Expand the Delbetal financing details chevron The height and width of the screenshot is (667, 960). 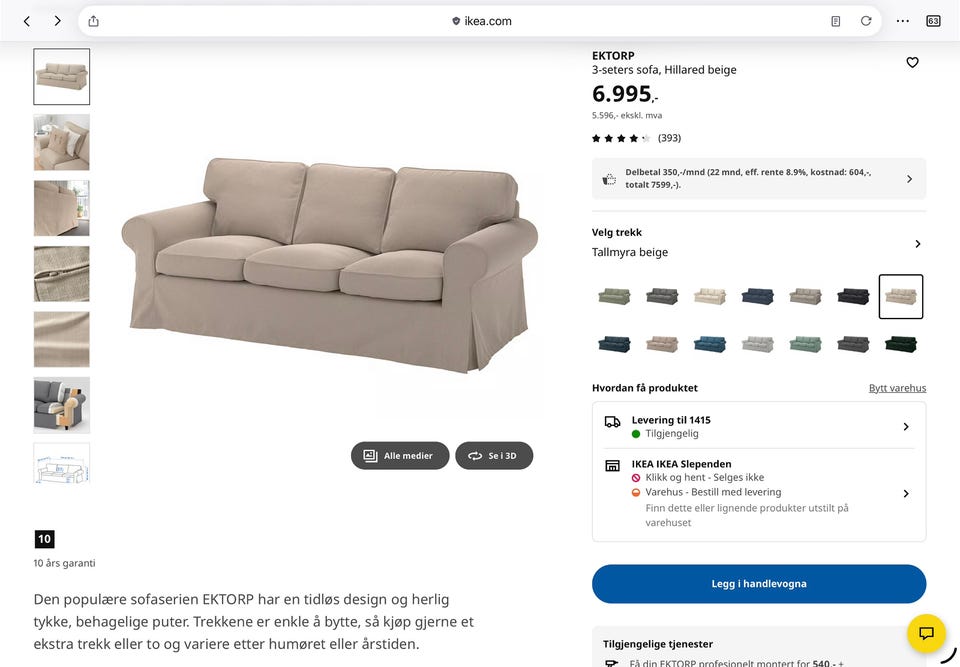(x=909, y=179)
